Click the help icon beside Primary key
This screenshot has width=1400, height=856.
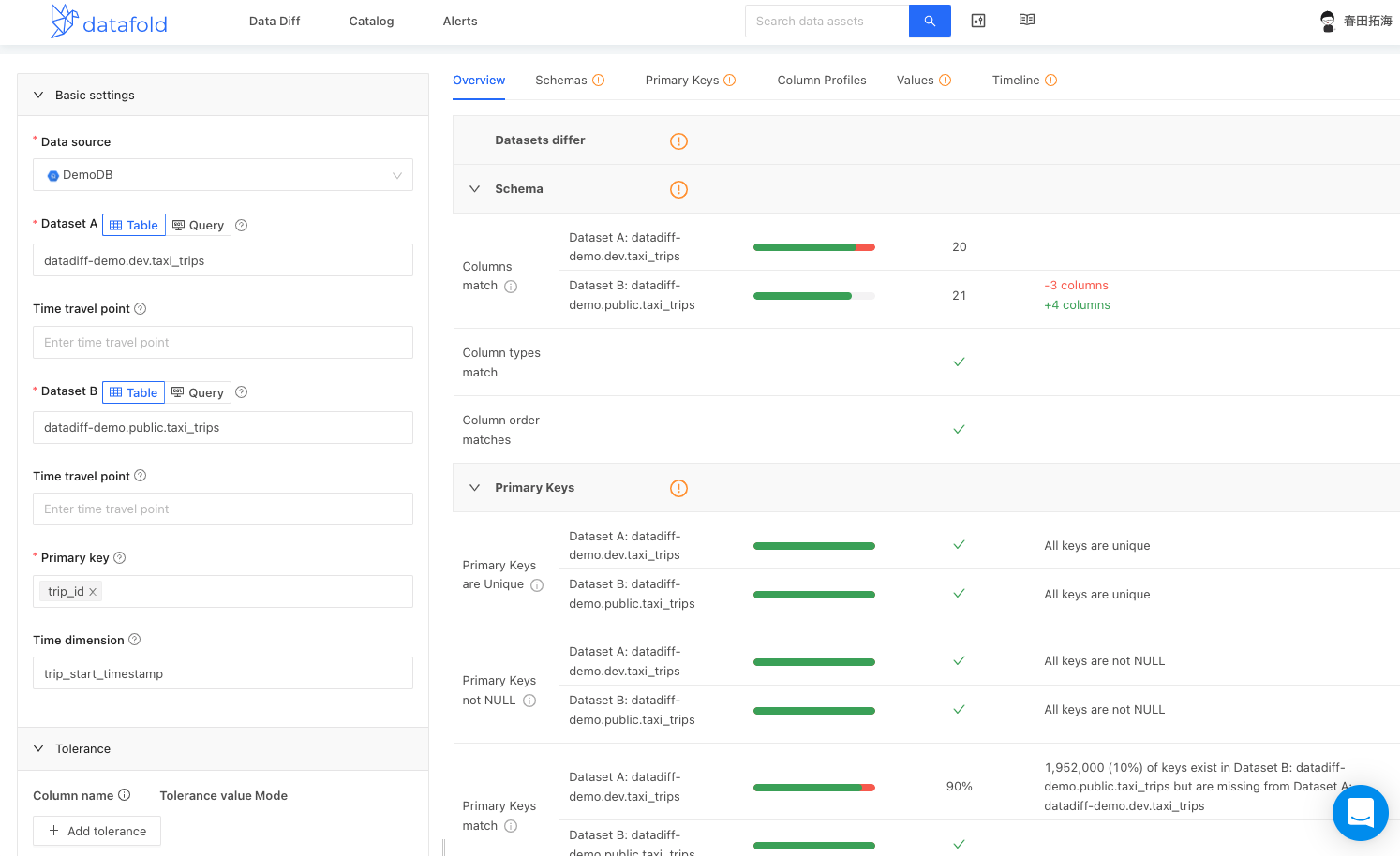(119, 557)
